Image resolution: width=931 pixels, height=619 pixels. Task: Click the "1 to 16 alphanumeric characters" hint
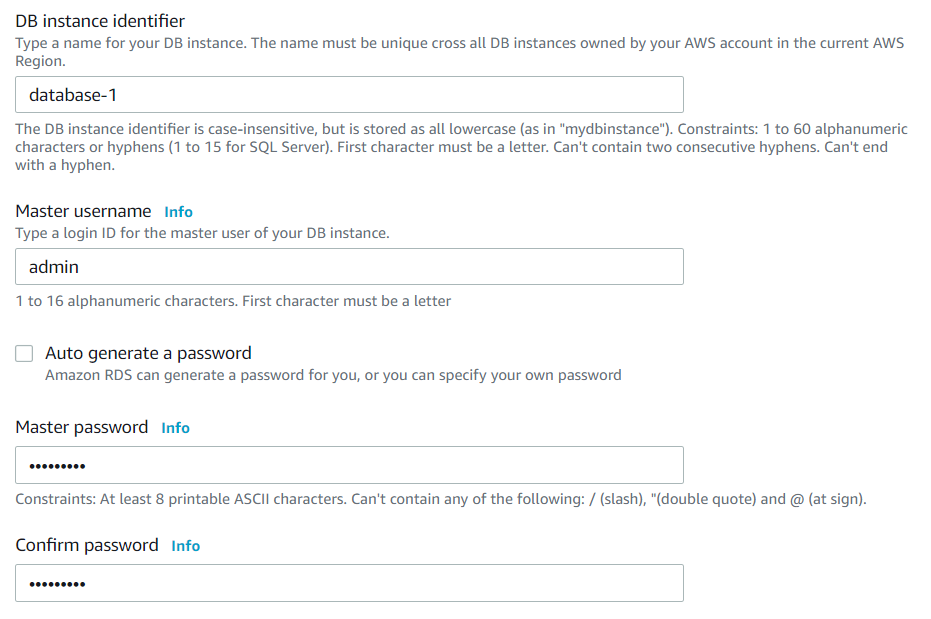233,301
